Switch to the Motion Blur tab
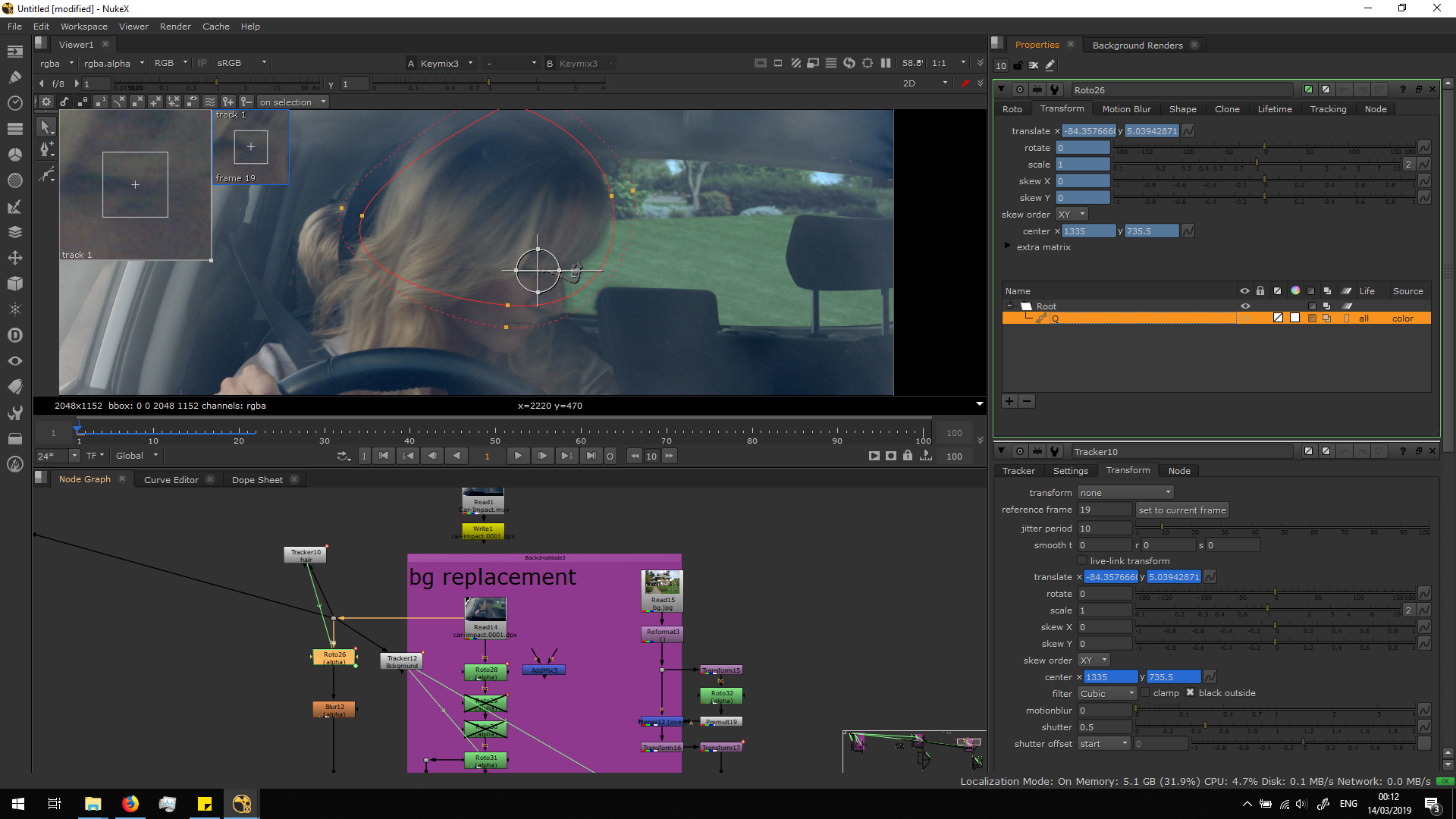The width and height of the screenshot is (1456, 819). coord(1126,109)
